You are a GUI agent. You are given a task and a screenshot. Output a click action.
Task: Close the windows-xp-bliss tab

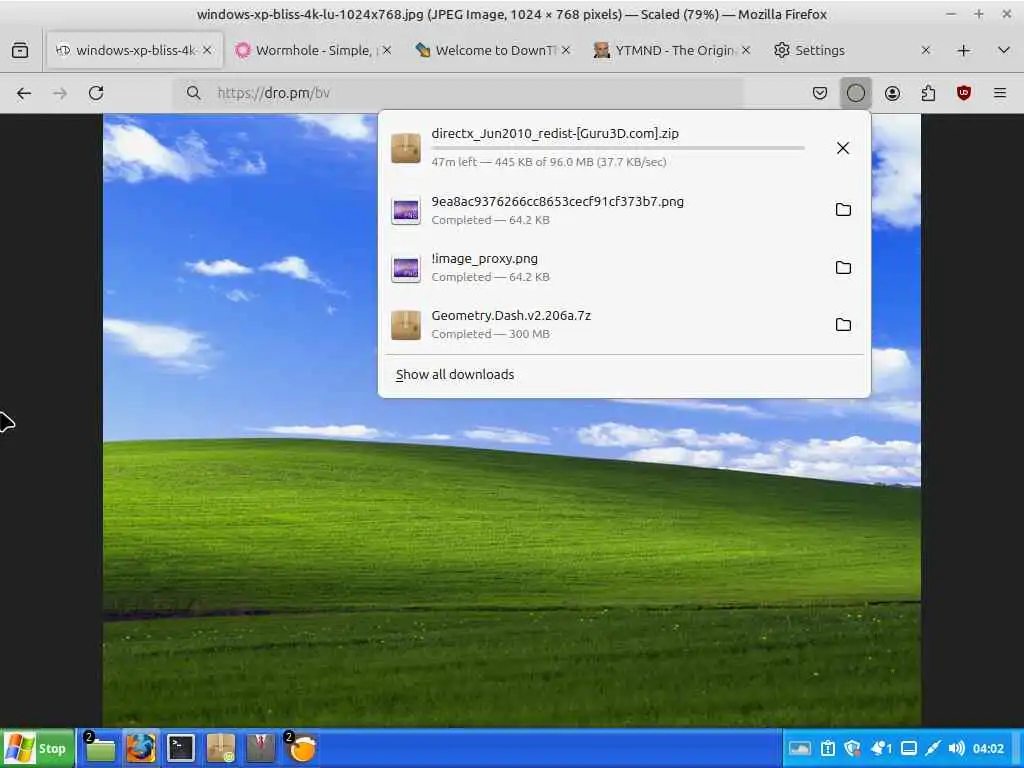pos(207,50)
